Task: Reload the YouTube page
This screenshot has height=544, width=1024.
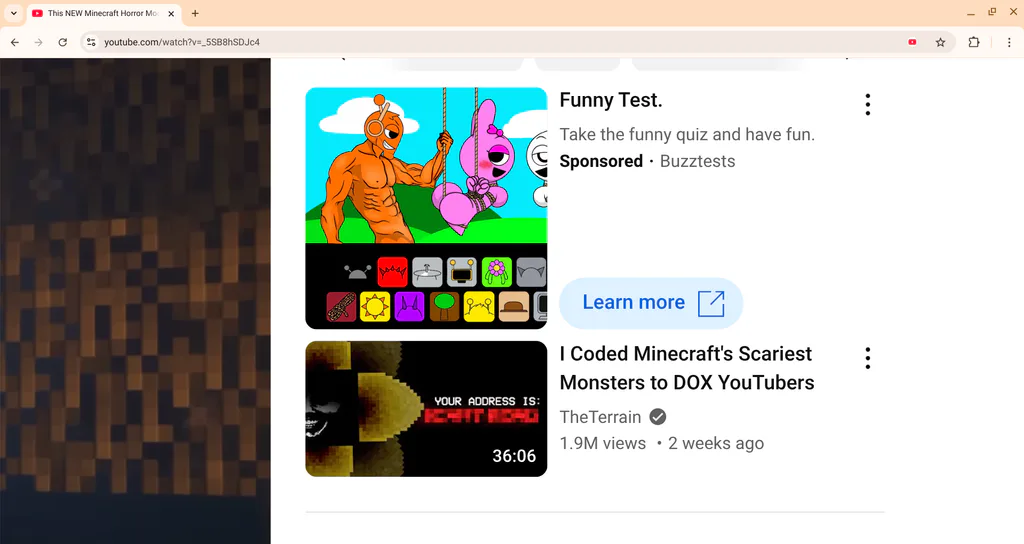Action: [x=63, y=42]
